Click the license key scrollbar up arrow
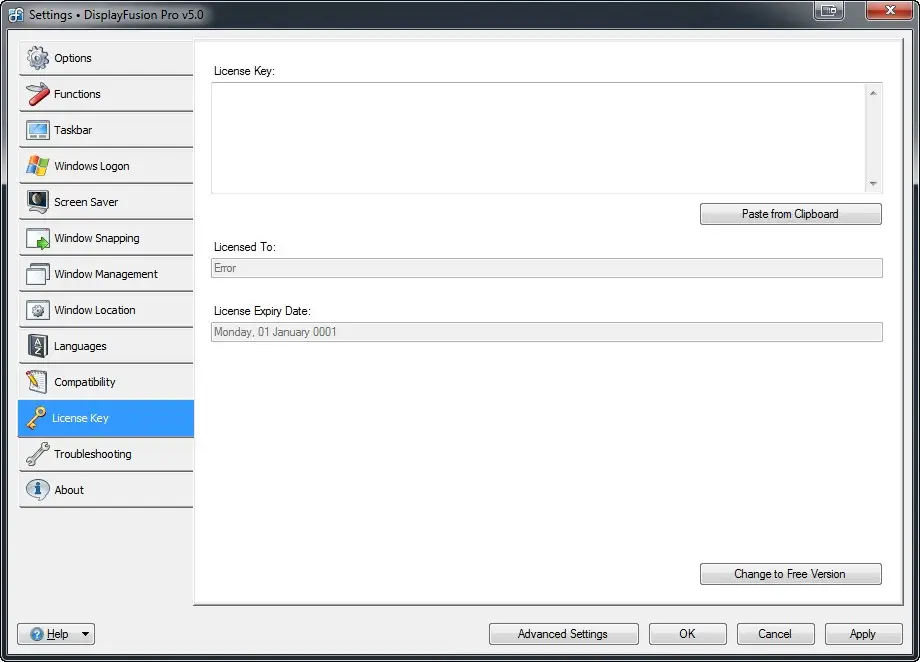Image resolution: width=920 pixels, height=662 pixels. coord(873,93)
